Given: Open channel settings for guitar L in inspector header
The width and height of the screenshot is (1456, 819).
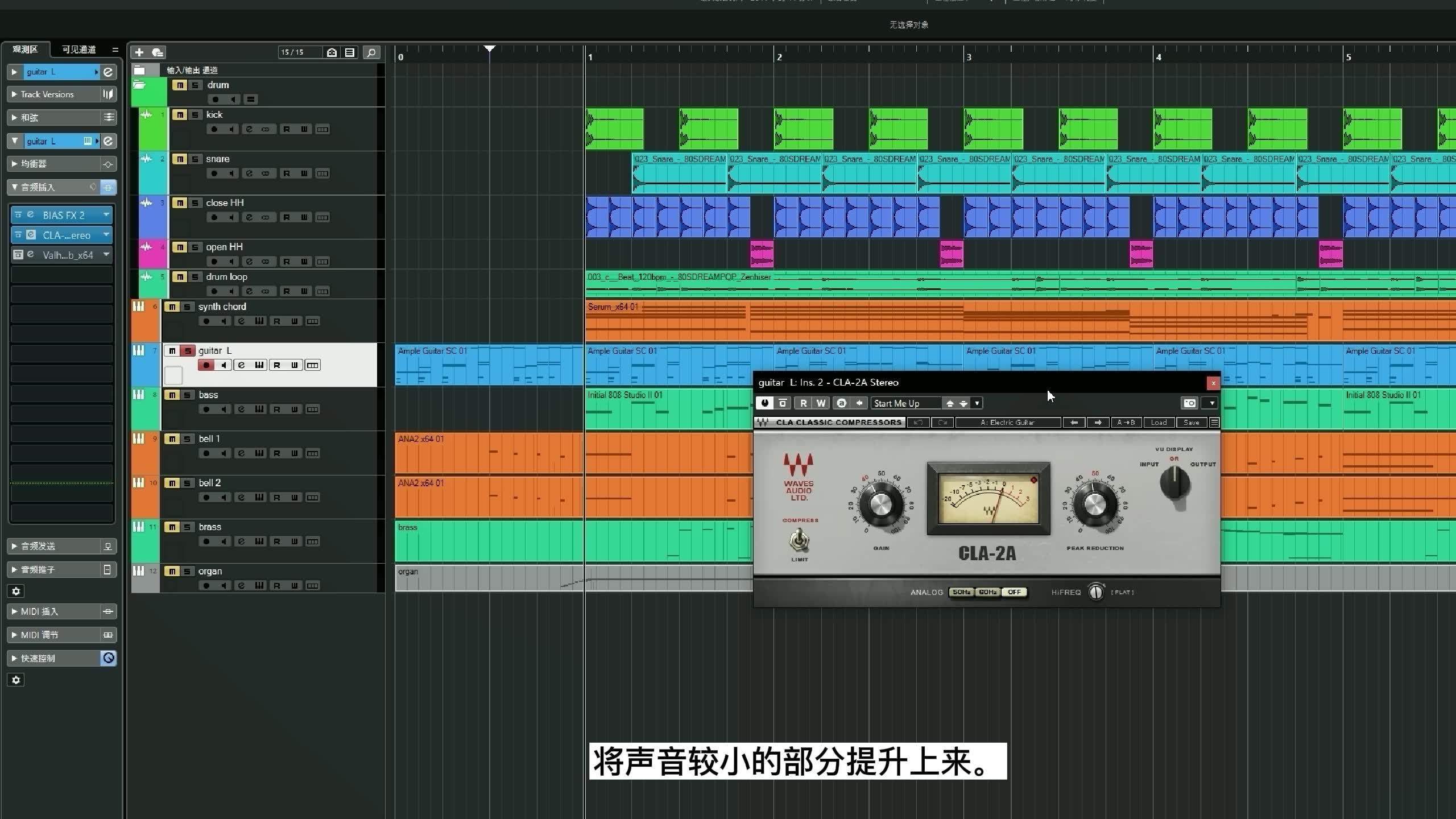Looking at the screenshot, I should pyautogui.click(x=108, y=72).
